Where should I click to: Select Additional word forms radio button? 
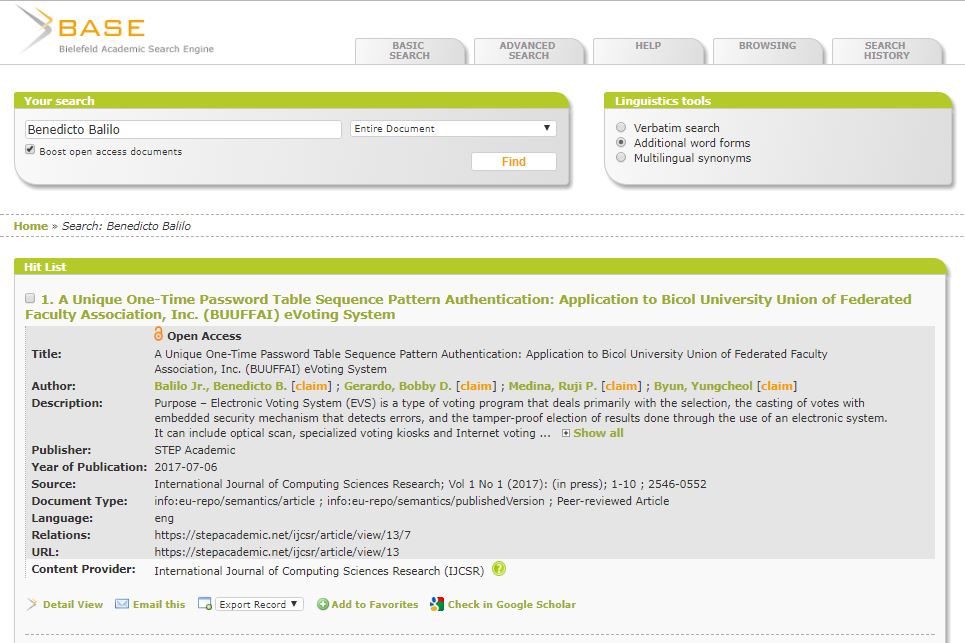[621, 142]
